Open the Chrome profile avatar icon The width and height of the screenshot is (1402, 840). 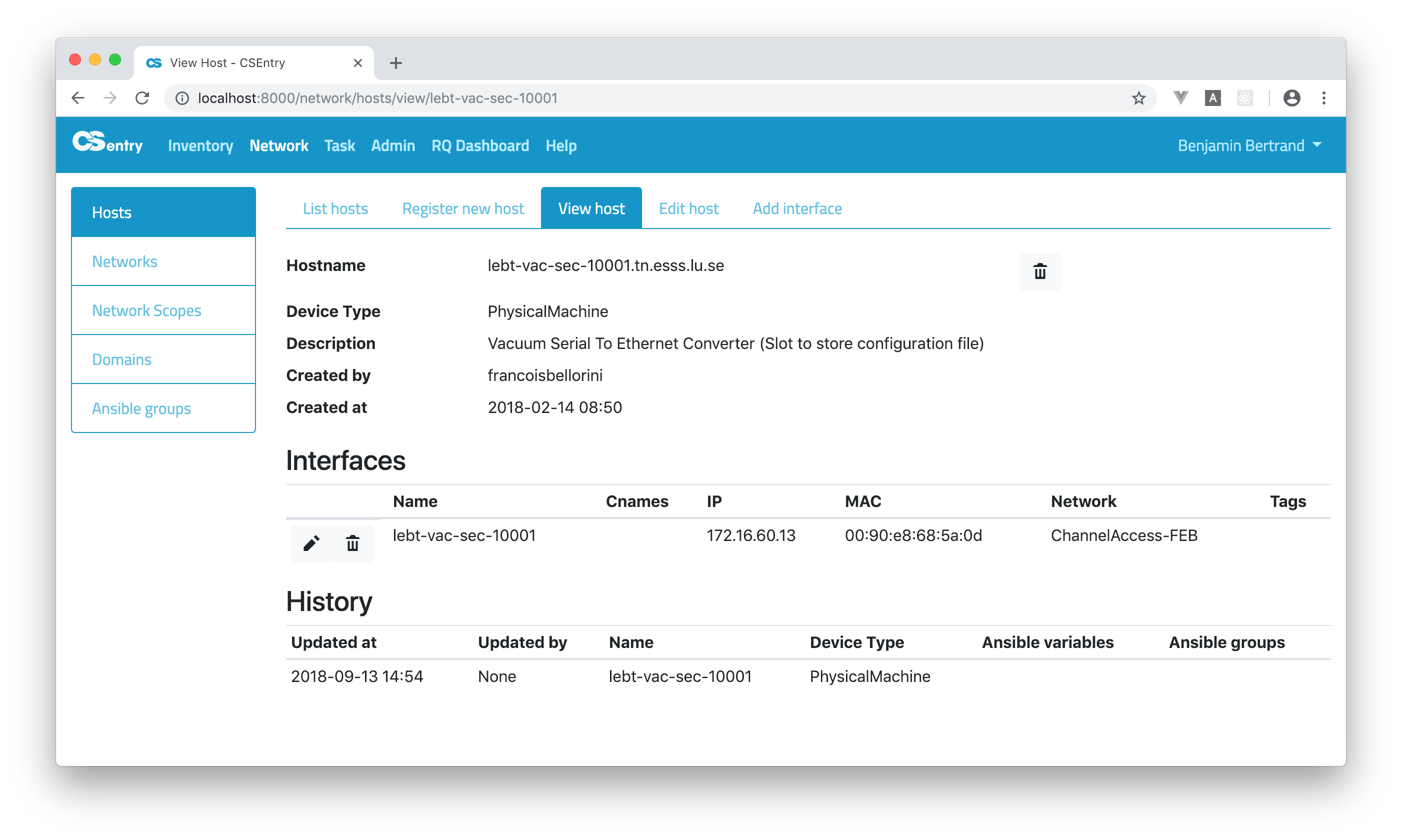(x=1291, y=98)
